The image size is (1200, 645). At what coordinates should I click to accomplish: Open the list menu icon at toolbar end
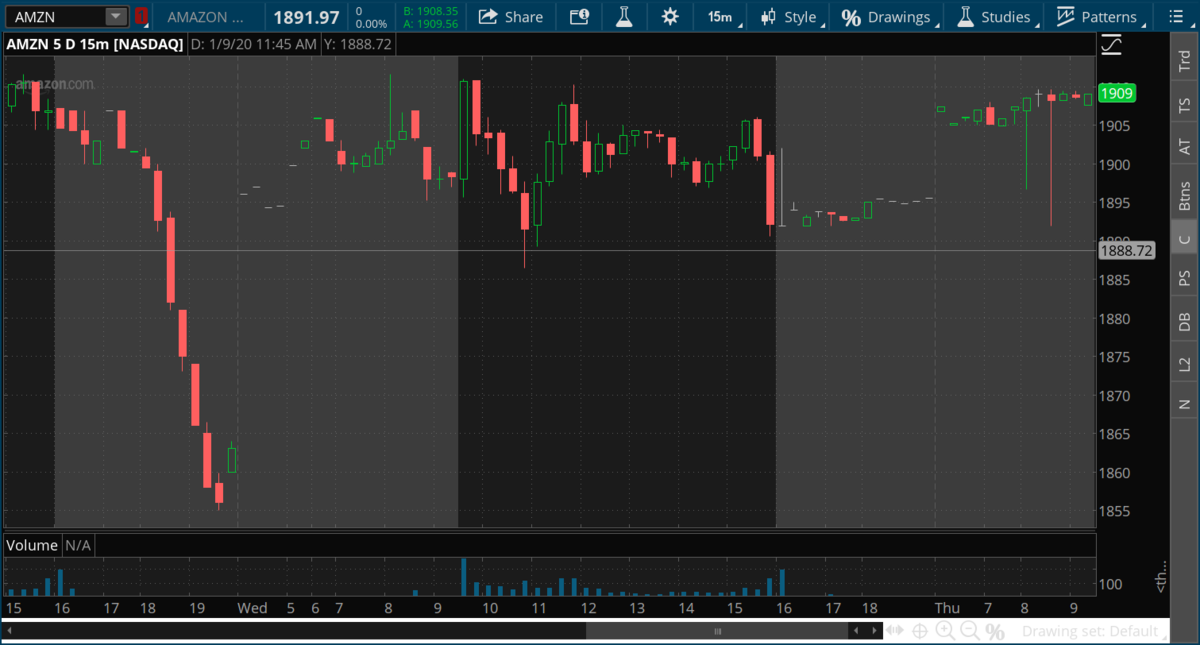point(1176,16)
